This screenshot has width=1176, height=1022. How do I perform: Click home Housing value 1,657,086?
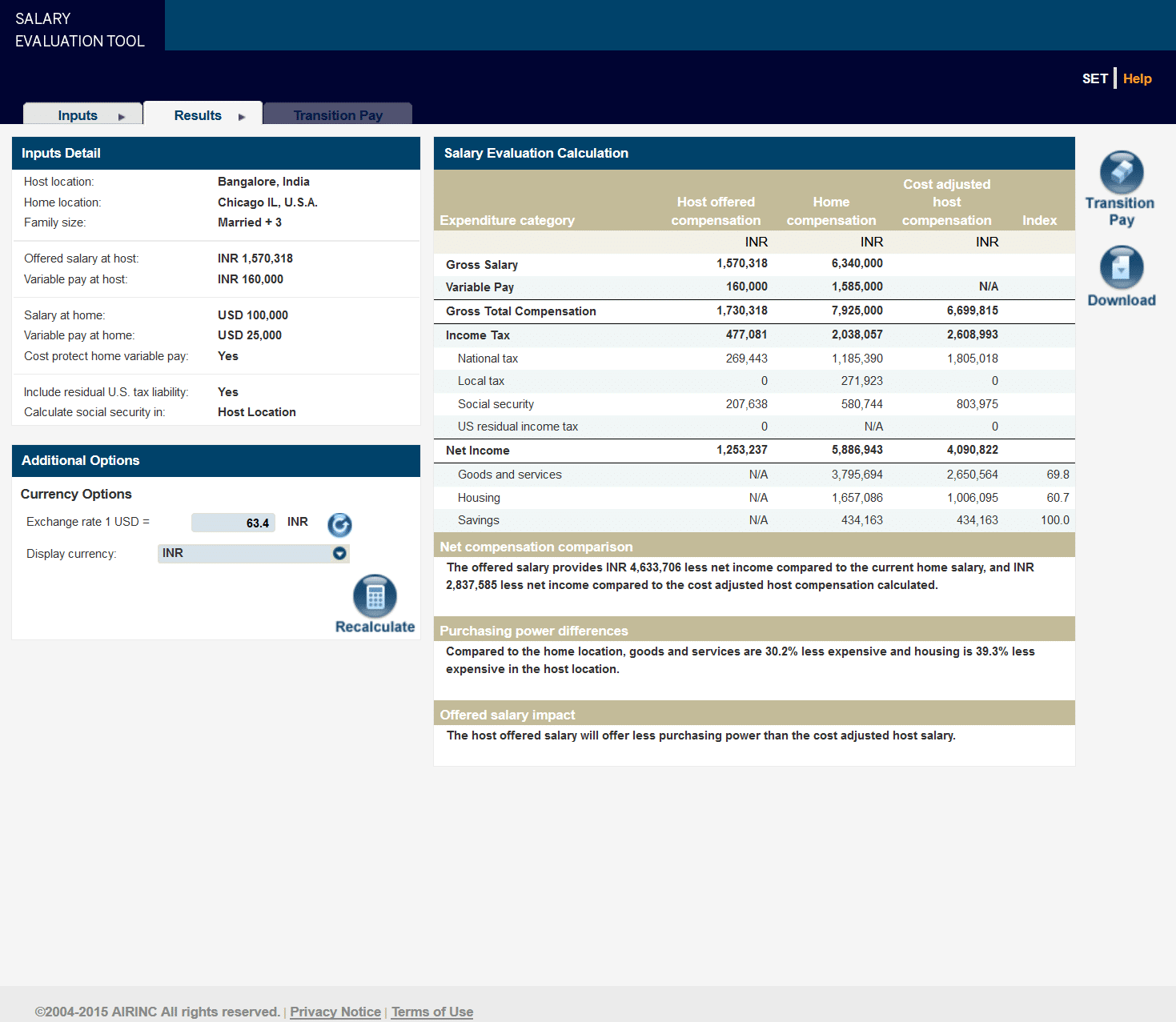857,498
